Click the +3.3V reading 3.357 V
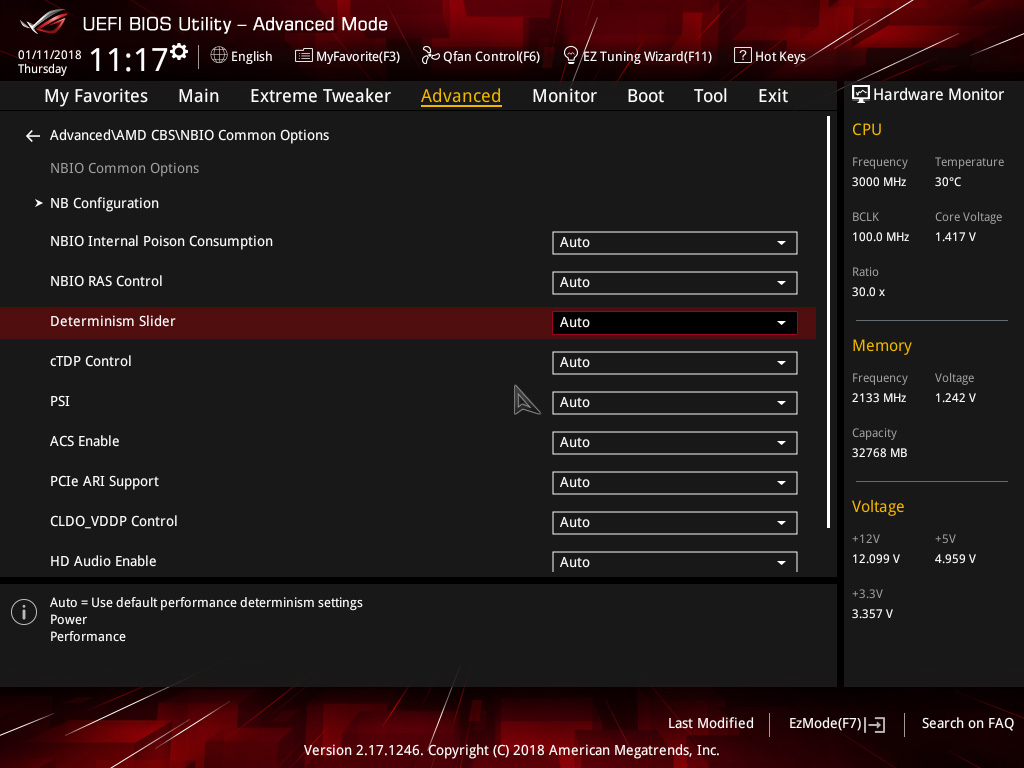 [872, 614]
